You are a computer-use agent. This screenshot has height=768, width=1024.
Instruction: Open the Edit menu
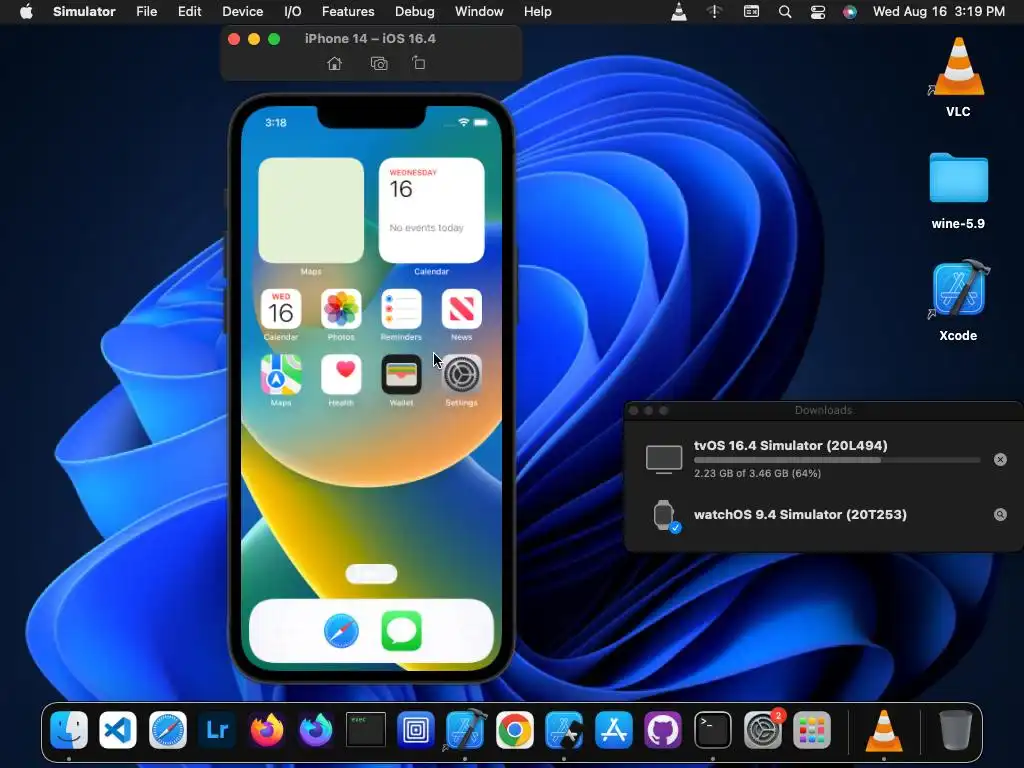coord(189,12)
